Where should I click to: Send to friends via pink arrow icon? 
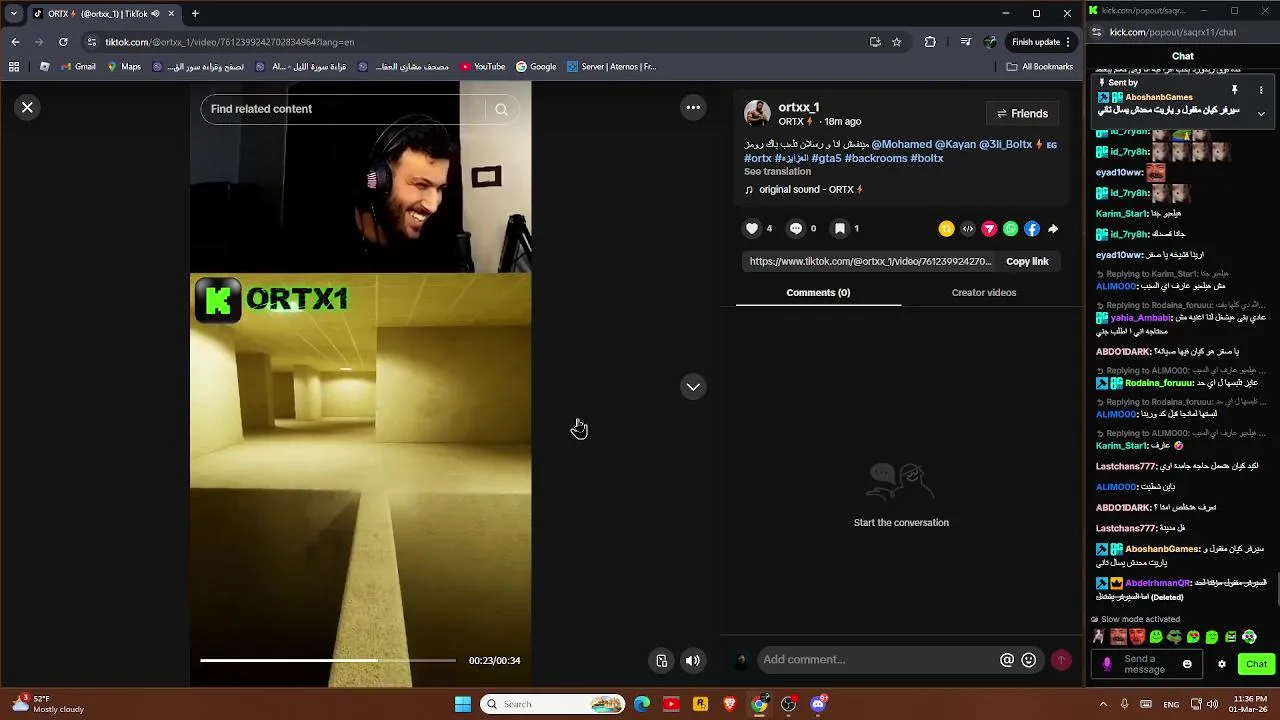click(989, 229)
